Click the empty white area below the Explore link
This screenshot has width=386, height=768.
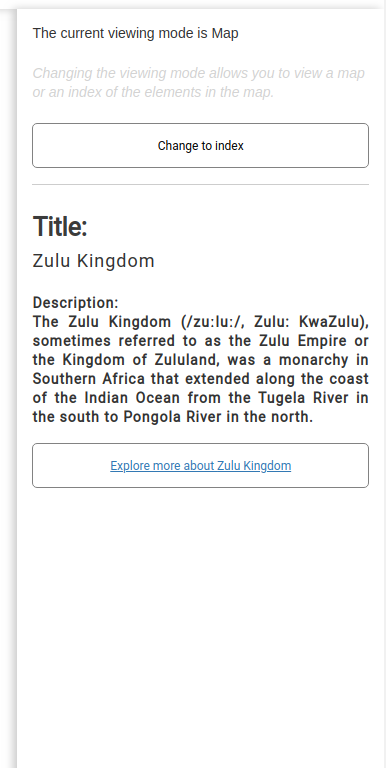tap(200, 627)
